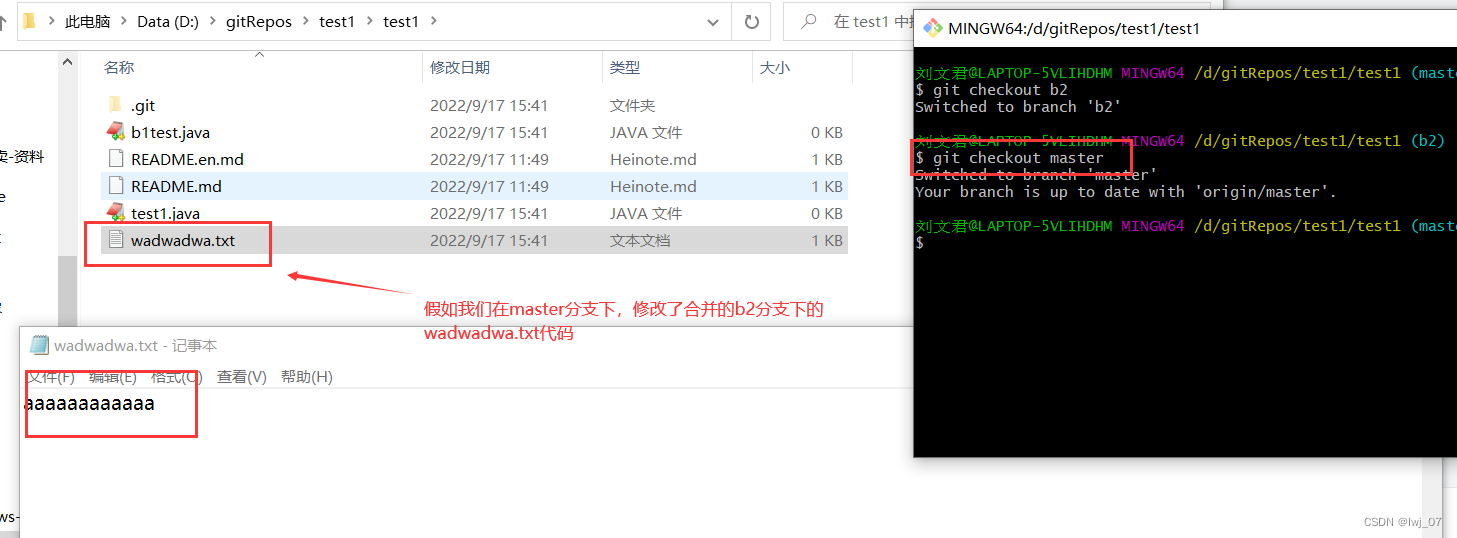
Task: Click the MINGW64 terminal window title text
Action: point(1074,28)
